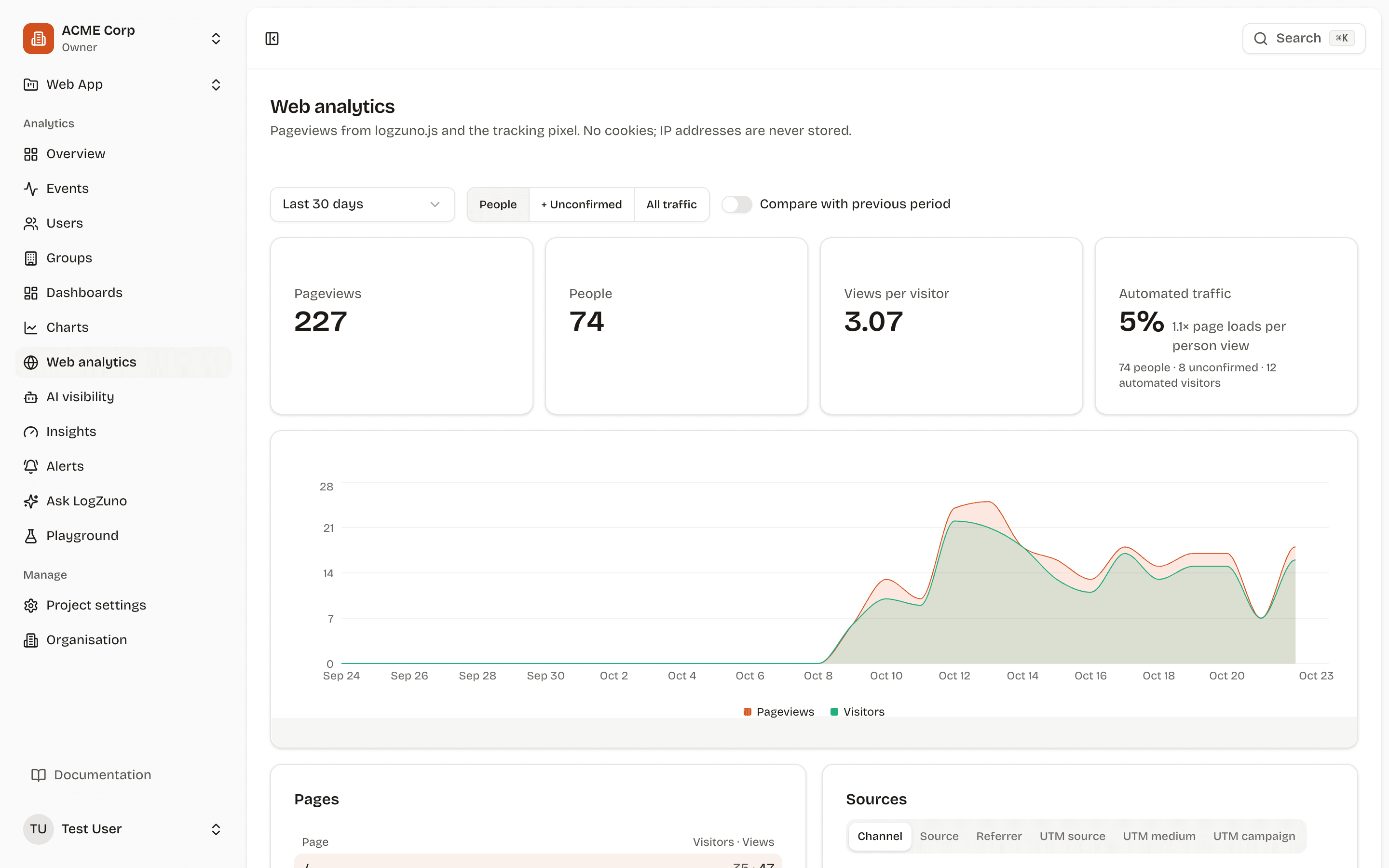Select the People traffic filter
Image resolution: width=1389 pixels, height=868 pixels.
coord(498,204)
